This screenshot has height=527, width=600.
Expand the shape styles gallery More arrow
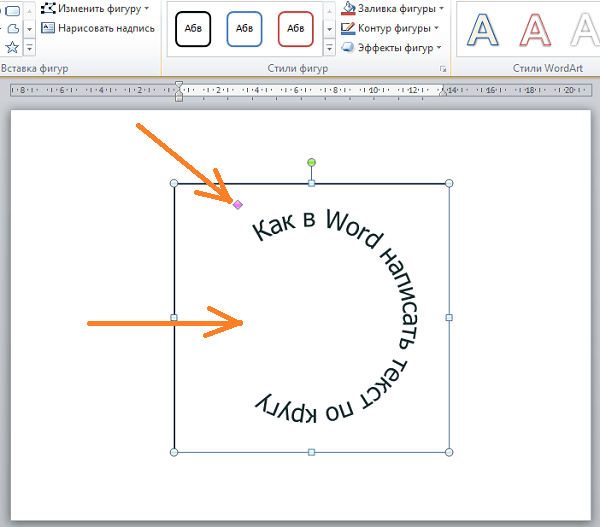click(329, 48)
